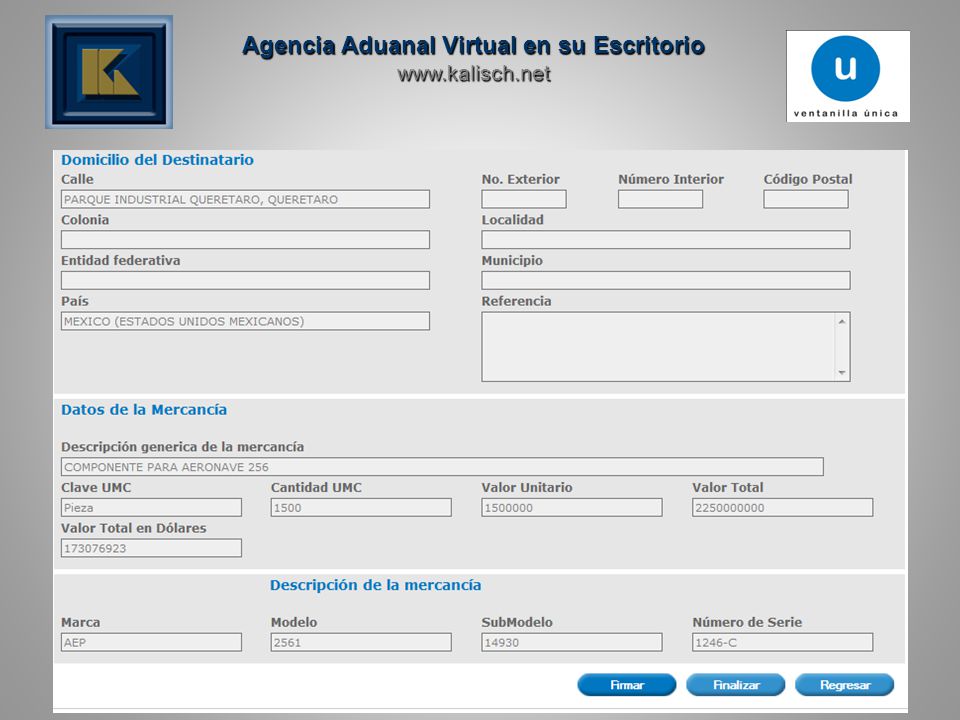Click the Descripción de la mercancía heading

click(x=375, y=585)
